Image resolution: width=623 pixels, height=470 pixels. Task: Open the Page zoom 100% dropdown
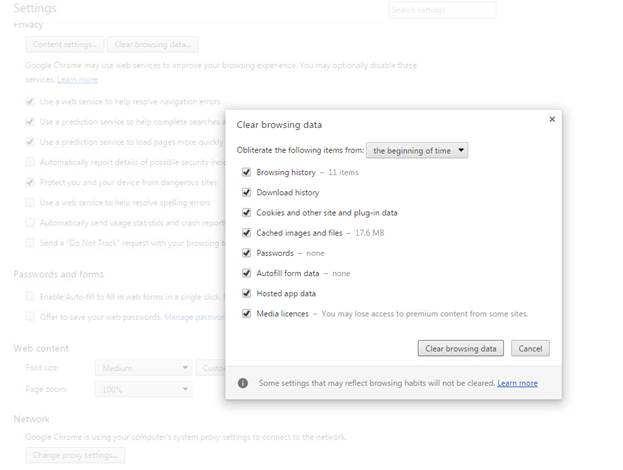[144, 389]
